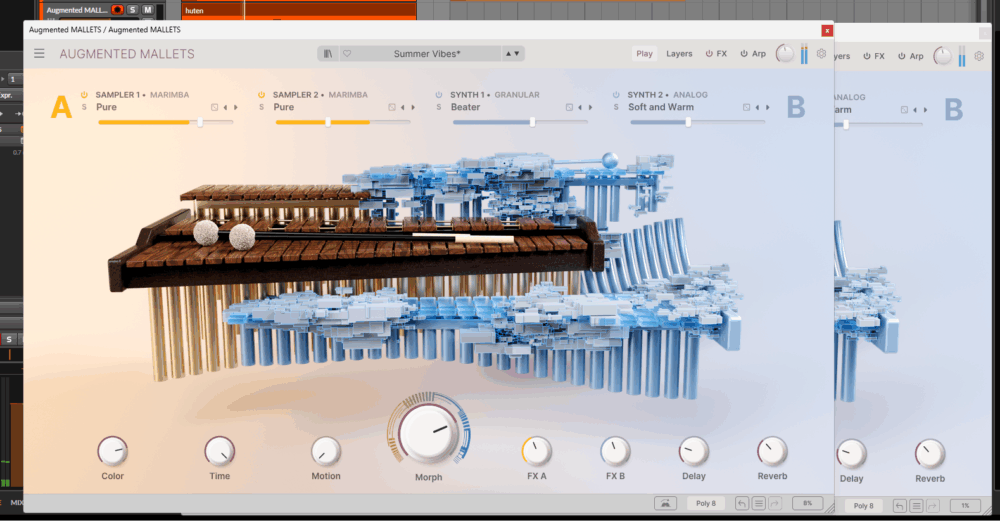This screenshot has height=521, width=1000.
Task: Click the Morph knob
Action: (429, 432)
